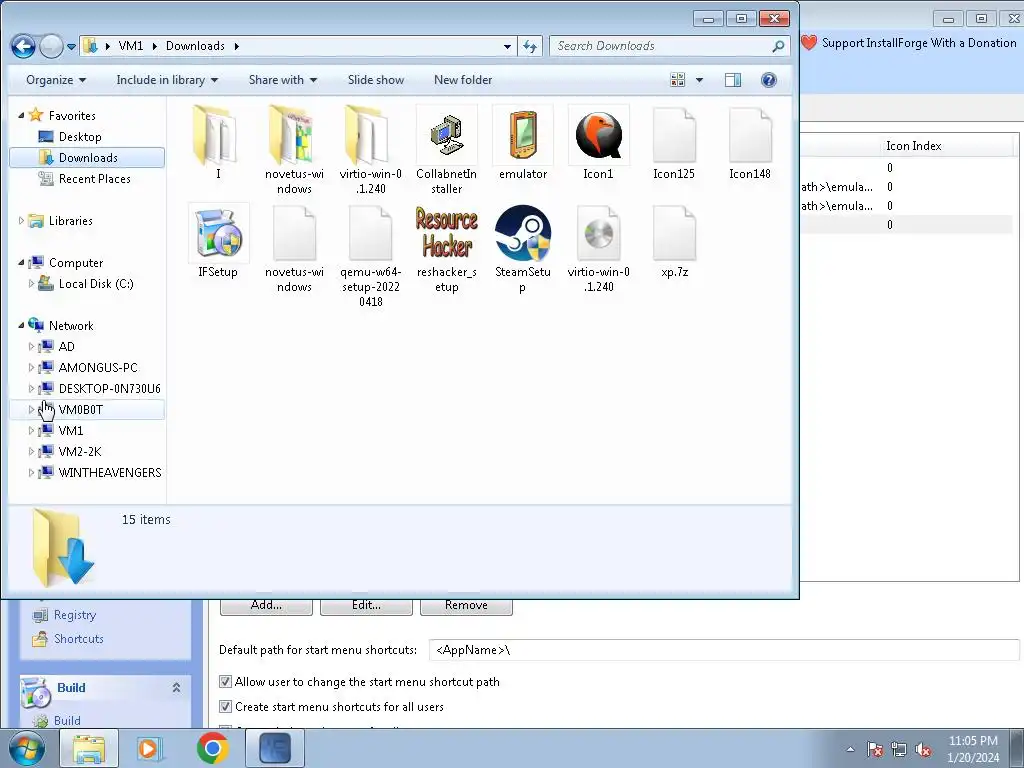
Task: Open Shortcuts in InstallForge sidebar
Action: tap(78, 639)
